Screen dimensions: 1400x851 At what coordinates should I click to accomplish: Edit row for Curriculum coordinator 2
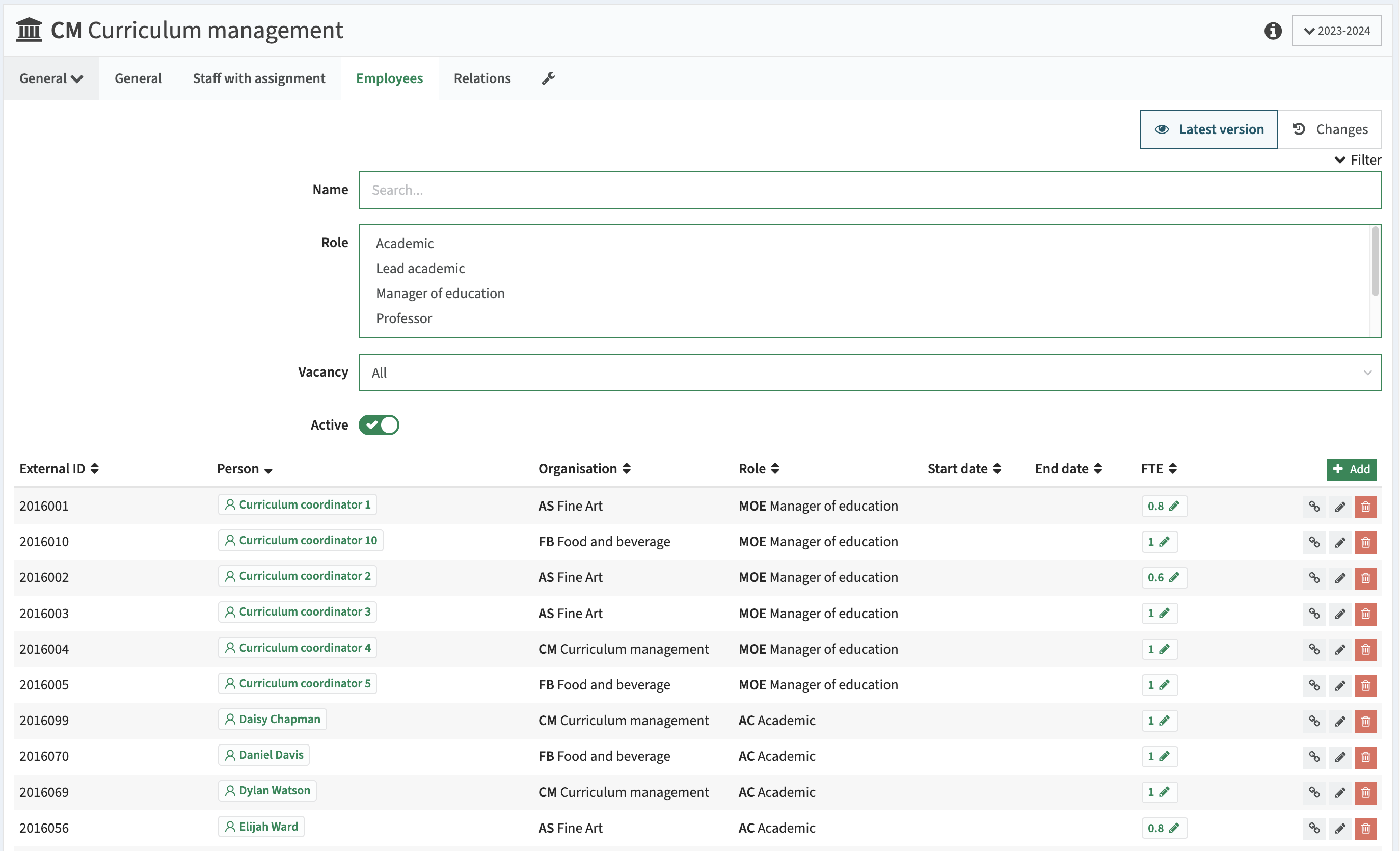(x=1340, y=578)
